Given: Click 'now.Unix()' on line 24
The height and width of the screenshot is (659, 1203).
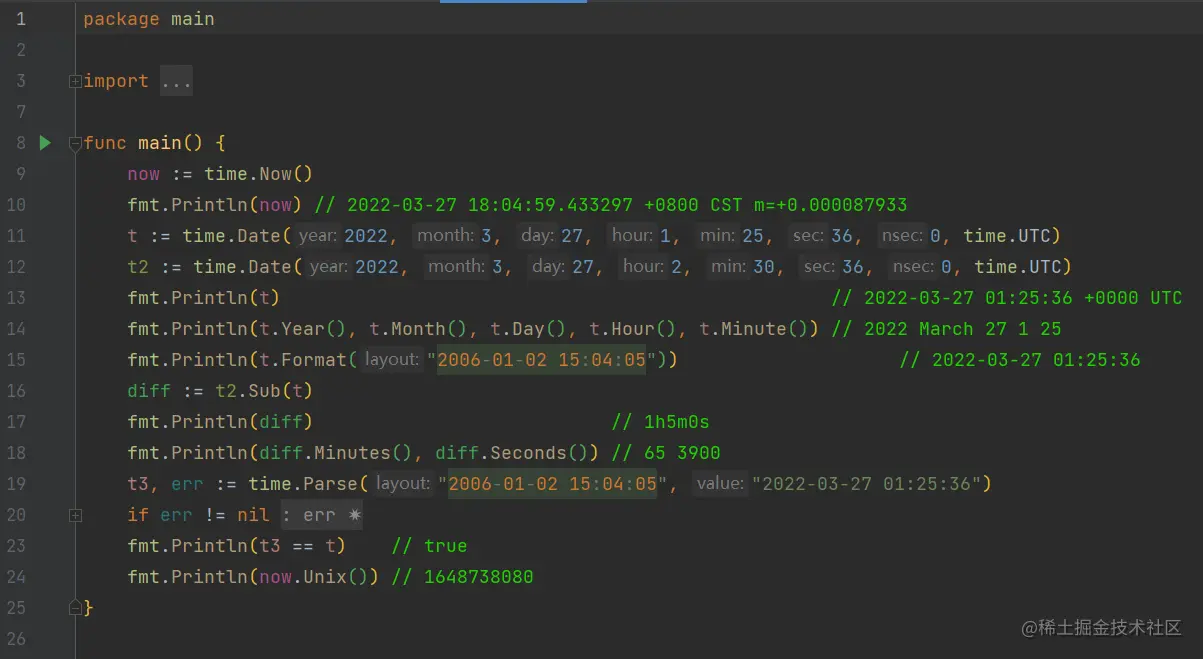Looking at the screenshot, I should point(314,577).
